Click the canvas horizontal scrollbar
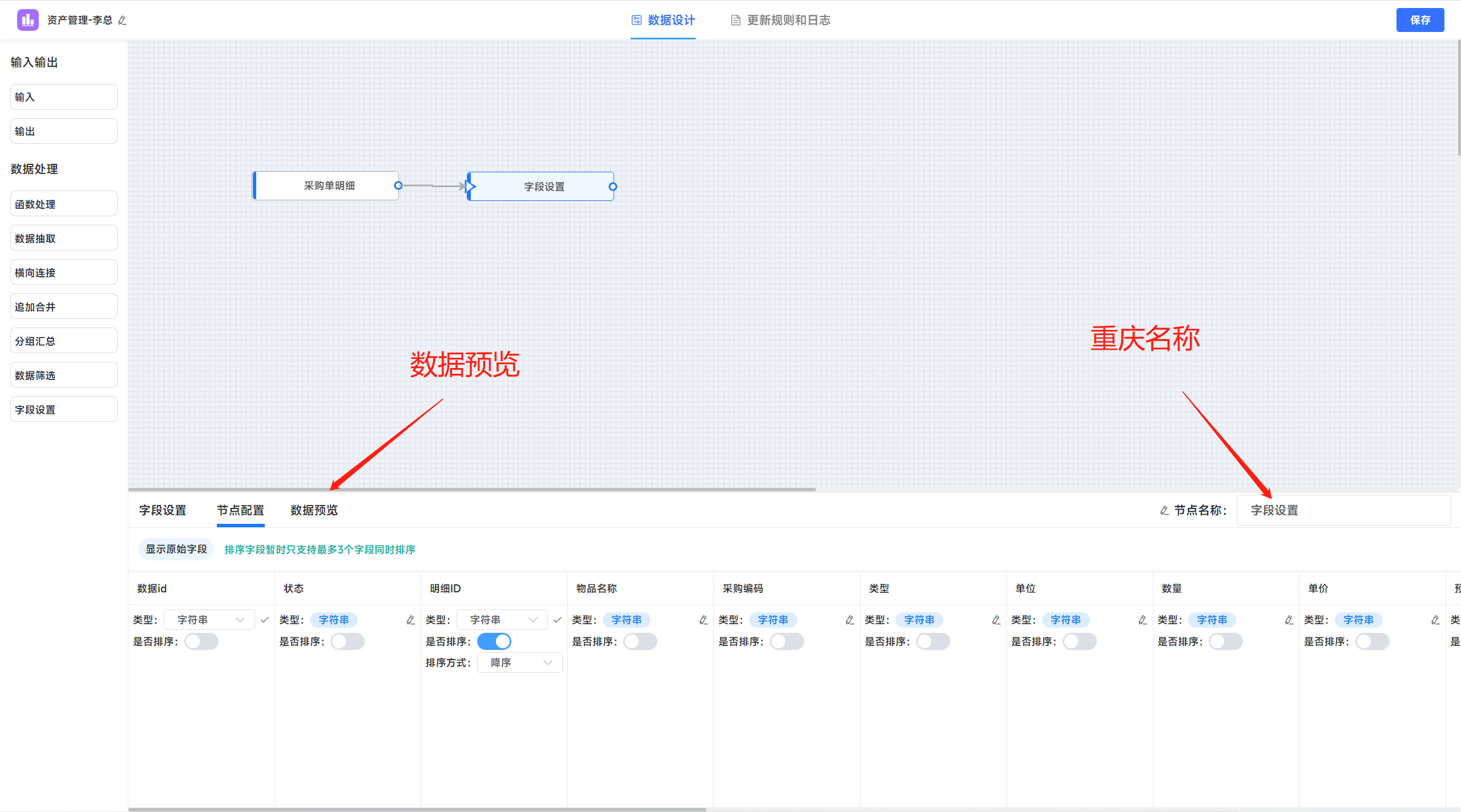 coord(472,489)
